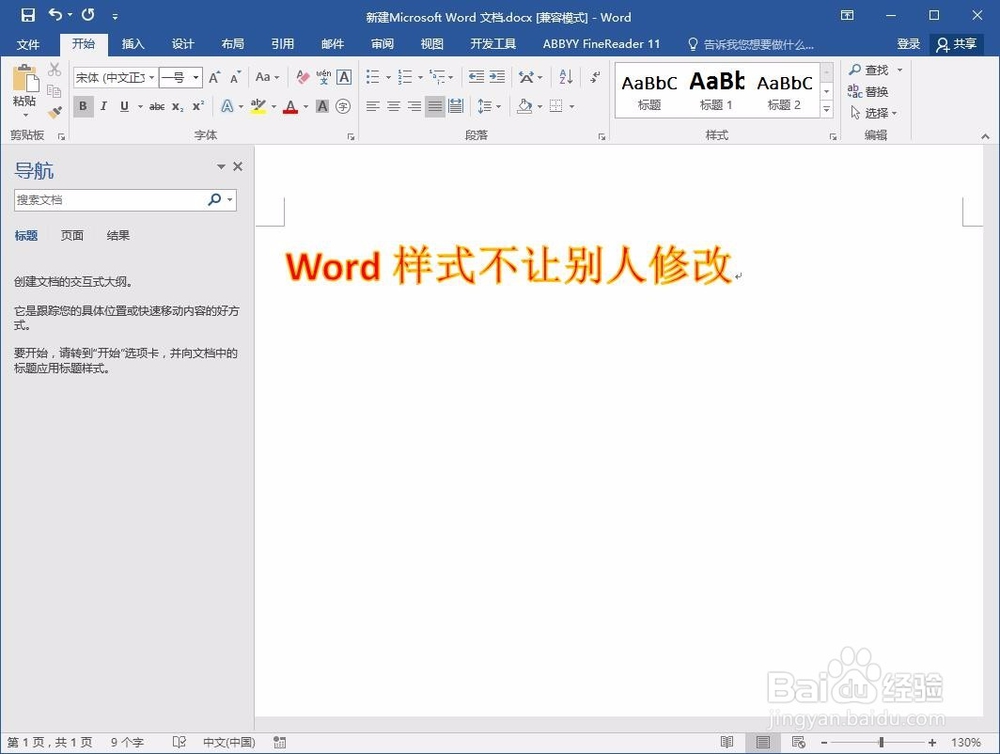1000x754 pixels.
Task: Open the font size dropdown
Action: [x=194, y=77]
